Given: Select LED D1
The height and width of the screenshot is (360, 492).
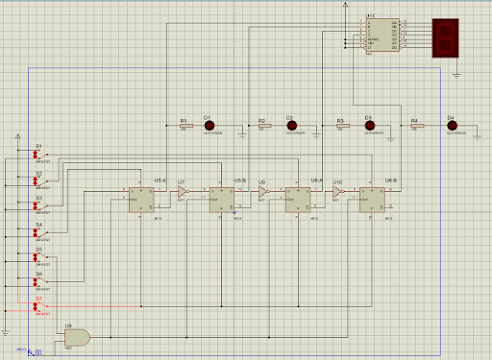Looking at the screenshot, I should click(209, 126).
